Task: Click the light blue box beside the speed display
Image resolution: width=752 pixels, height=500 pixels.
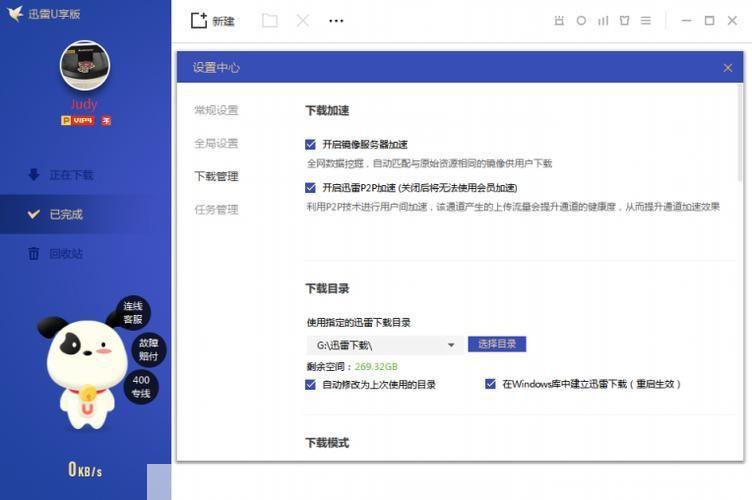Action: coord(159,482)
